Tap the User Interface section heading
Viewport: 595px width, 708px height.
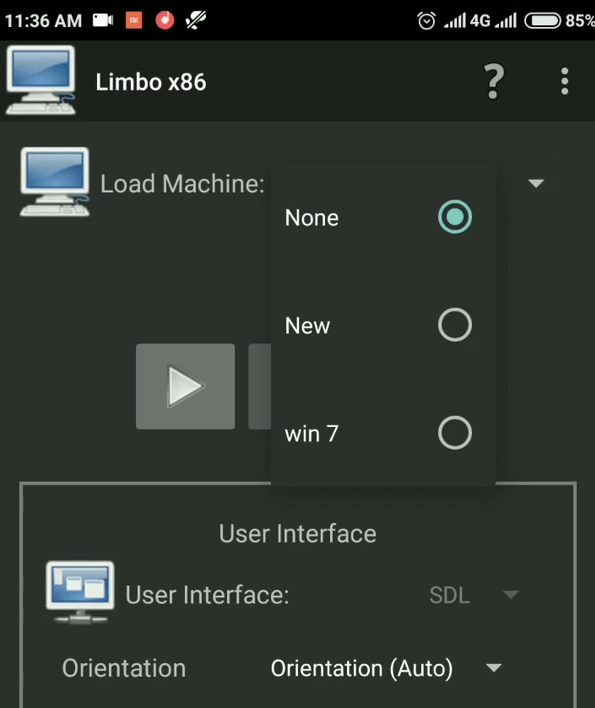pos(298,534)
